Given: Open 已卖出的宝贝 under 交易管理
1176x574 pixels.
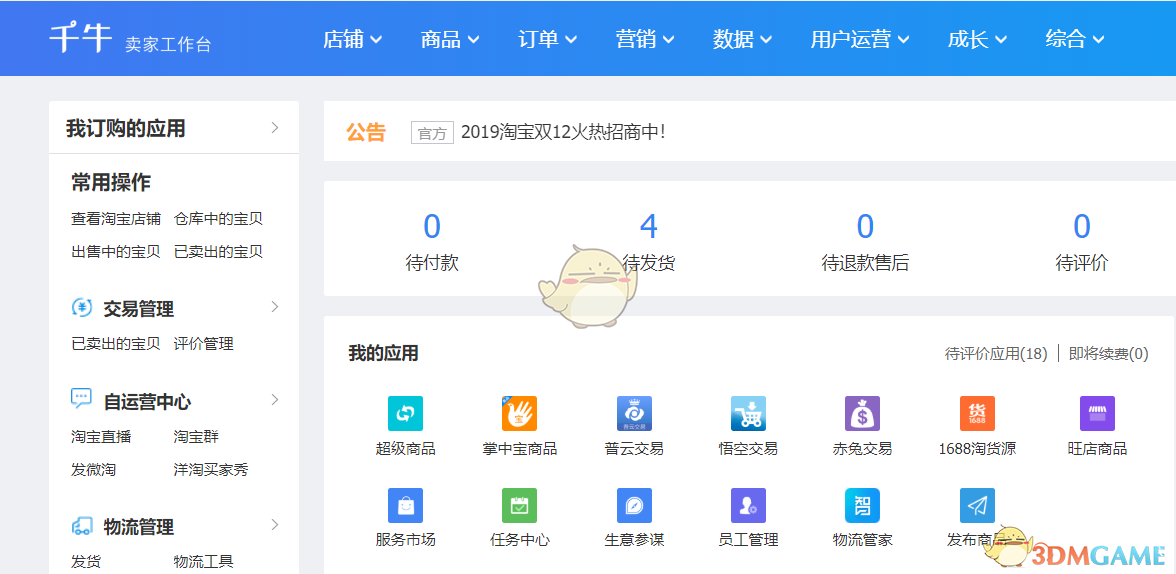Looking at the screenshot, I should pos(116,344).
